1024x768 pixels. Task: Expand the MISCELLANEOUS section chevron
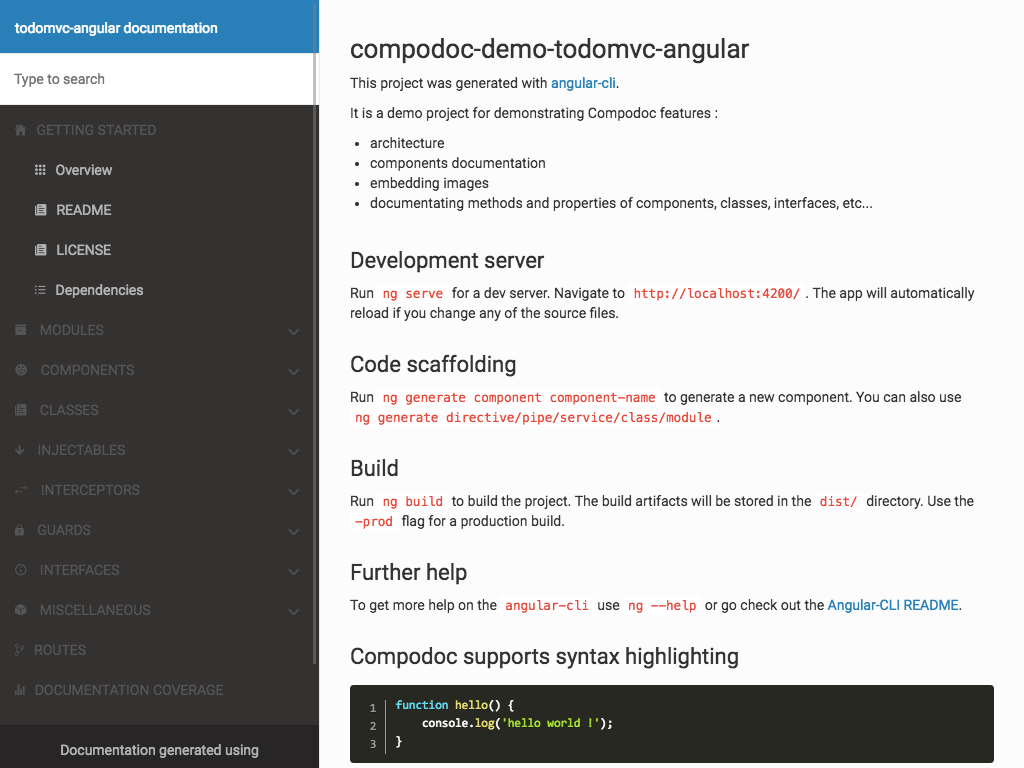coord(293,610)
